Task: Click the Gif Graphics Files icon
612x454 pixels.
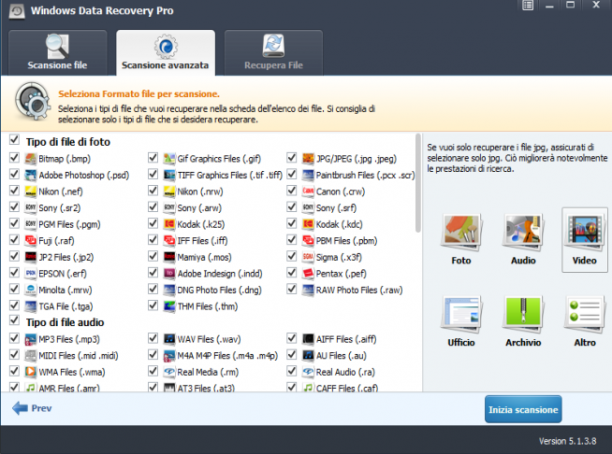Action: (x=169, y=158)
